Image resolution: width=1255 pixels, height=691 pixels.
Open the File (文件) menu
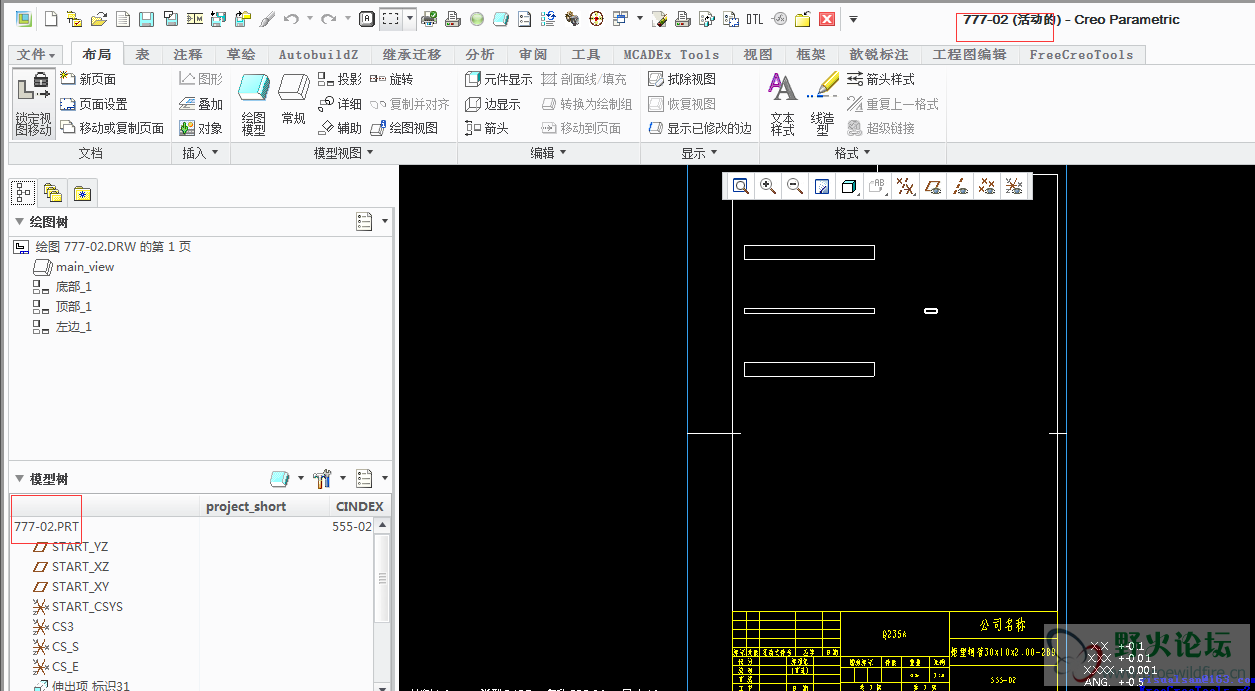pos(36,54)
